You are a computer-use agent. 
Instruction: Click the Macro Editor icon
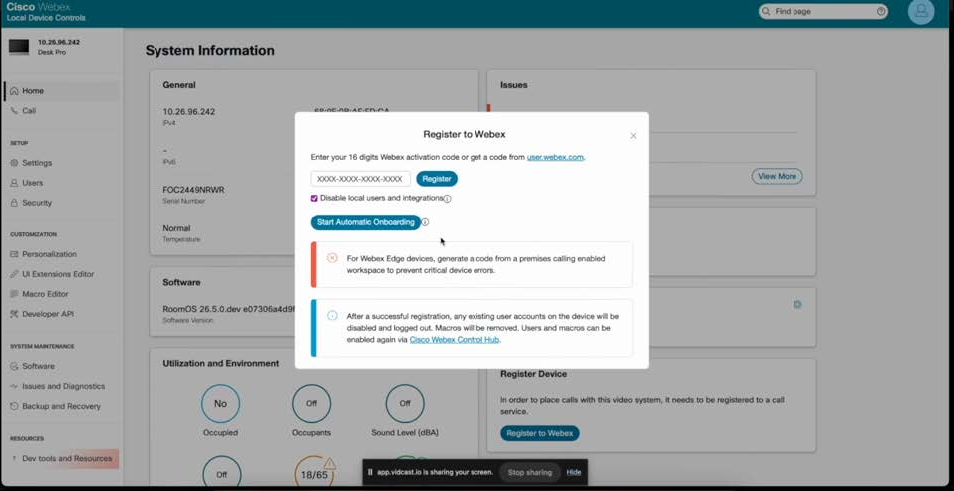(15, 294)
